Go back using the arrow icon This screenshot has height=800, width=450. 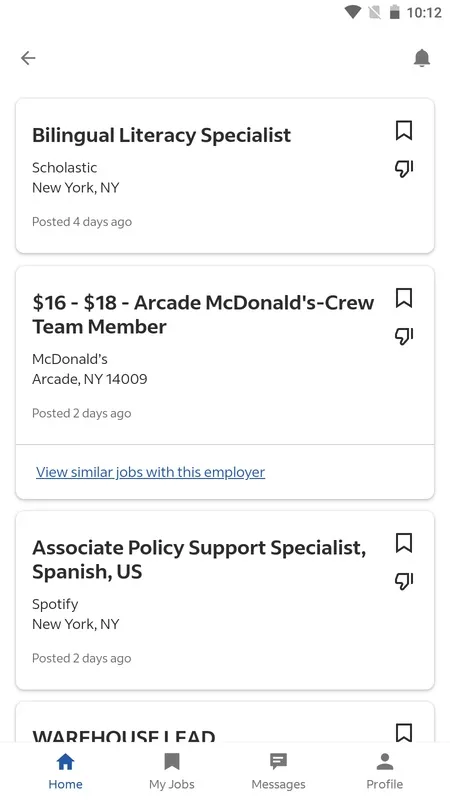pos(28,58)
